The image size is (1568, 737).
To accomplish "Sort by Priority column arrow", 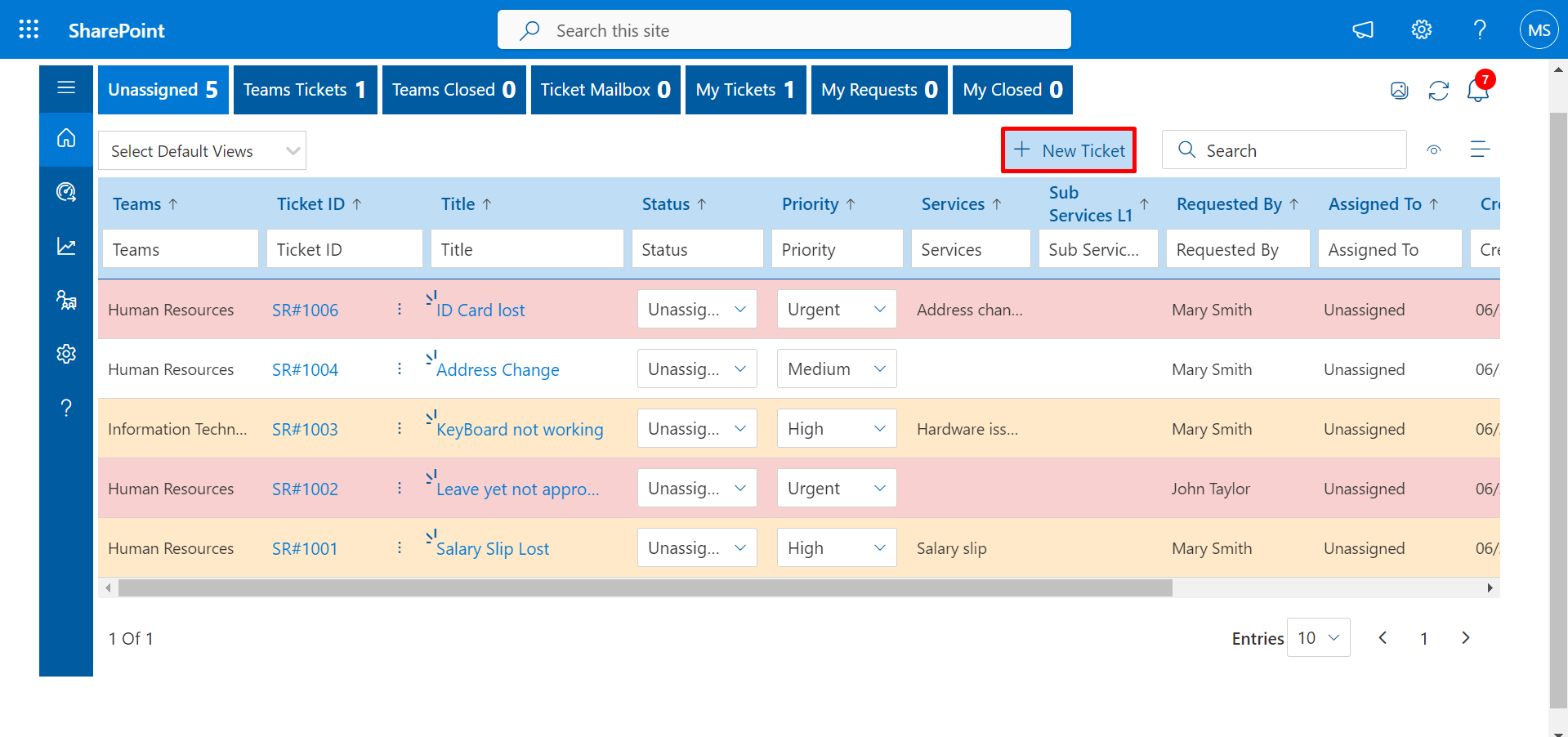I will (x=851, y=204).
